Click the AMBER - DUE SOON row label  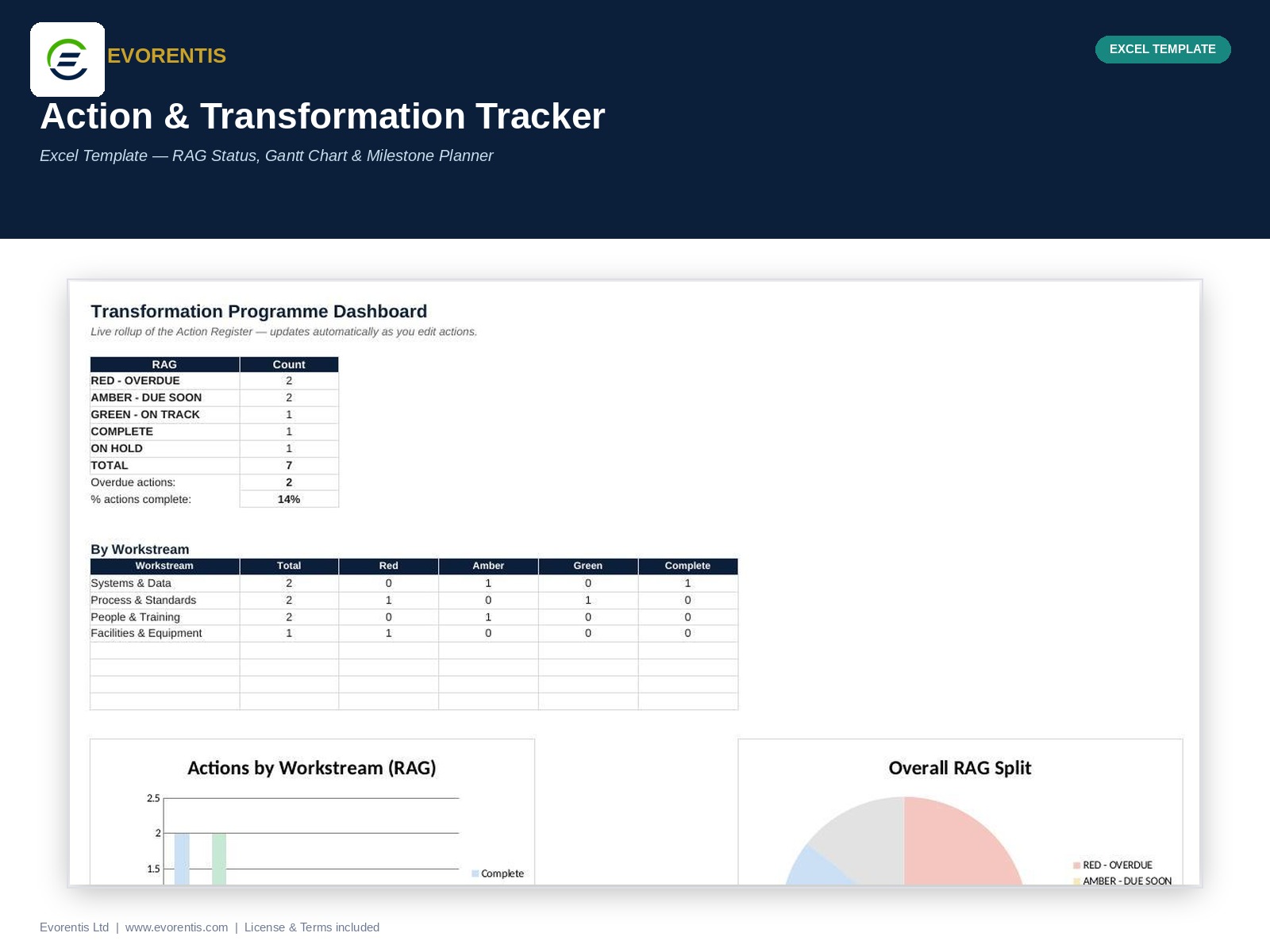point(146,397)
